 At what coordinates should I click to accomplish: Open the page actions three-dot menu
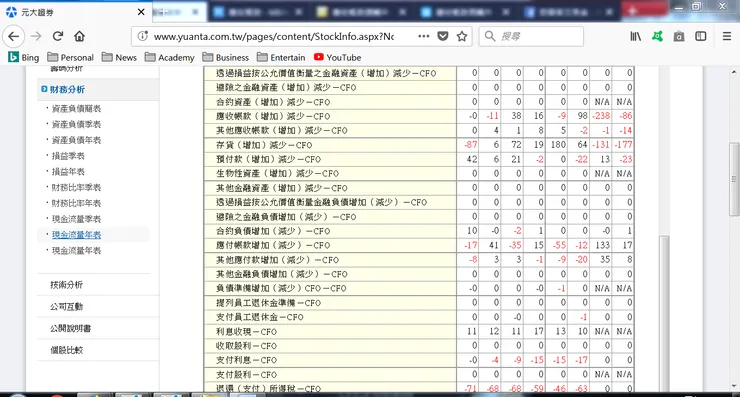click(x=423, y=36)
